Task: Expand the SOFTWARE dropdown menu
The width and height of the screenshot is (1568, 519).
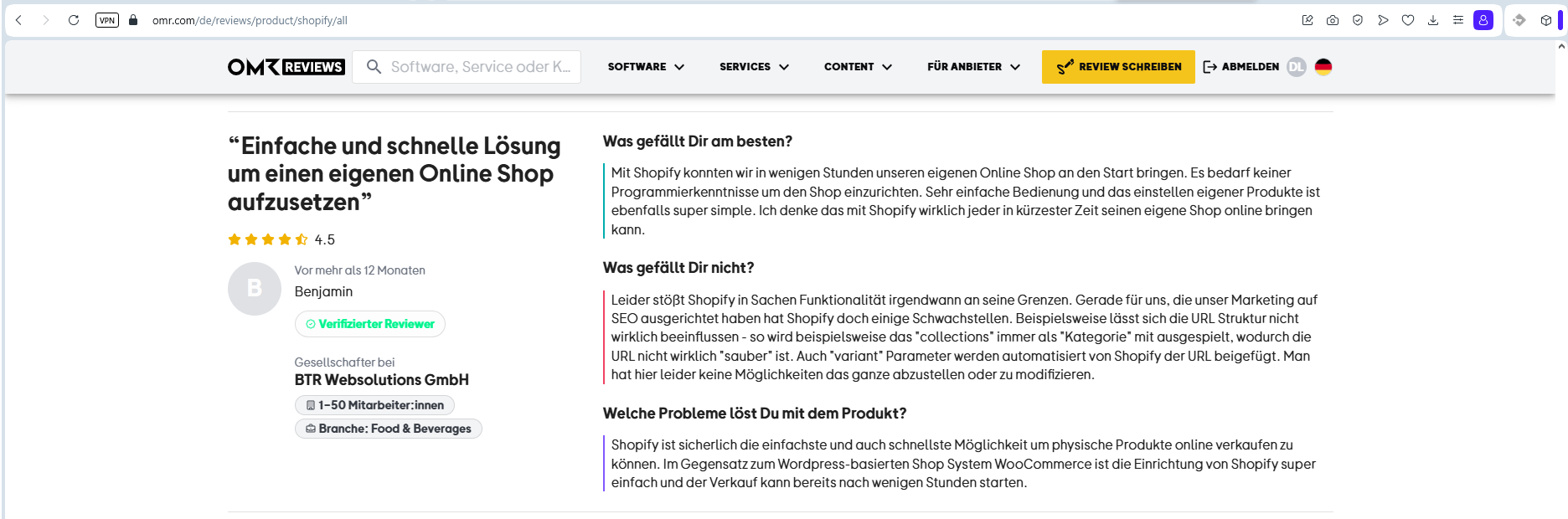Action: pos(646,67)
